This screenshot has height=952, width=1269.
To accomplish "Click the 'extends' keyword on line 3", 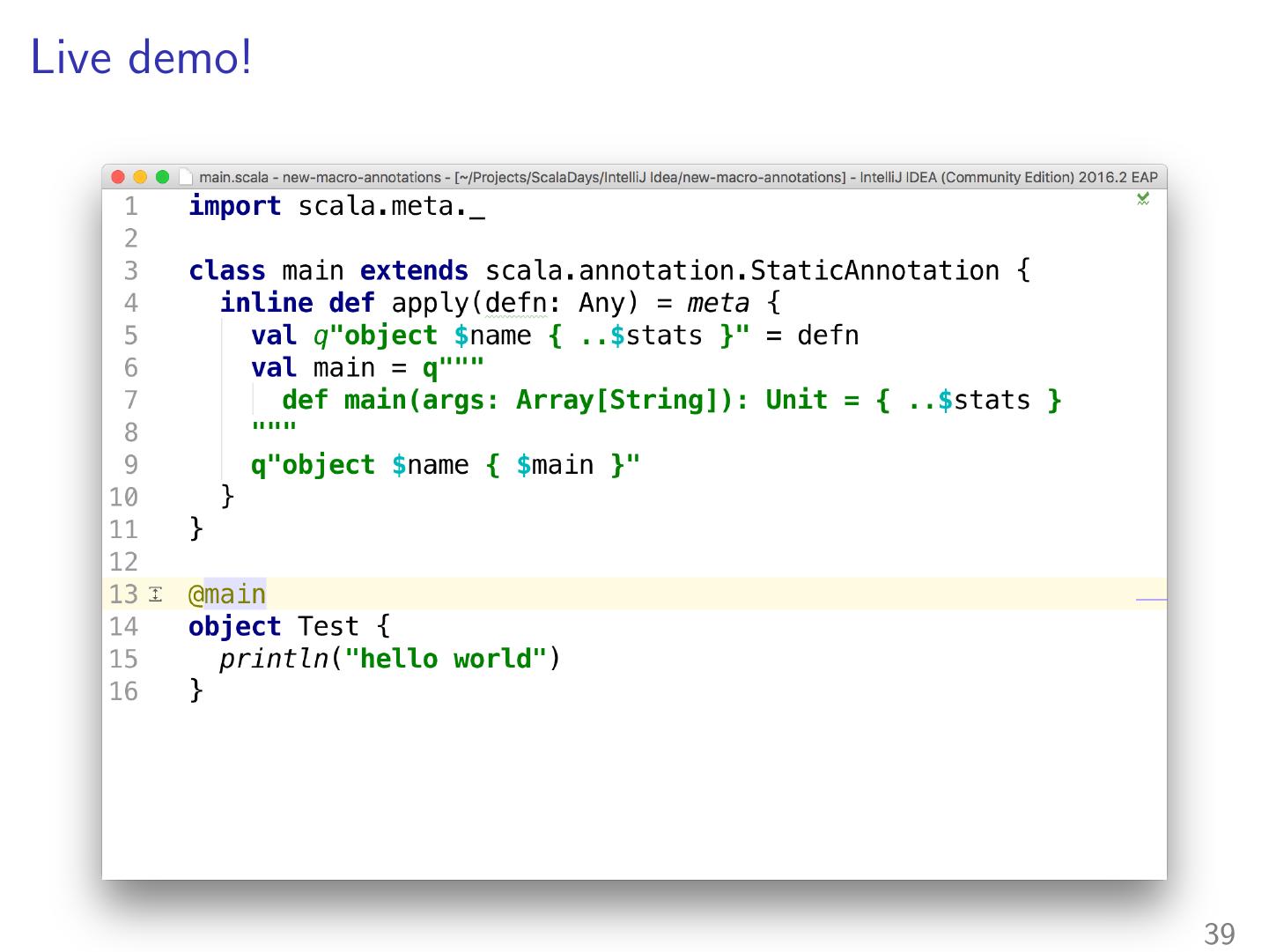I will tap(414, 270).
